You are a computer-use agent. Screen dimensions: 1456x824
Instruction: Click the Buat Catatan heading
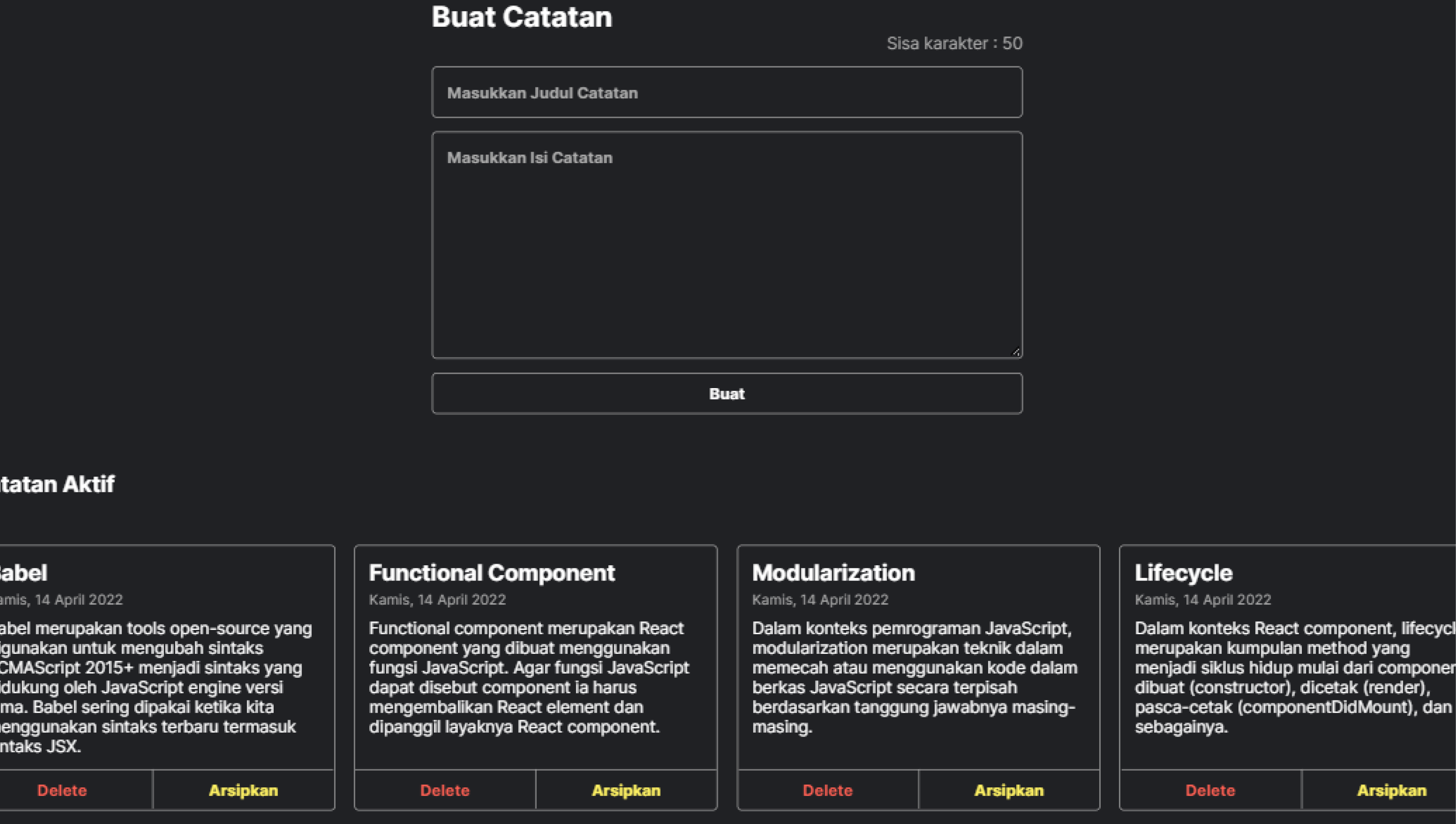click(x=521, y=17)
